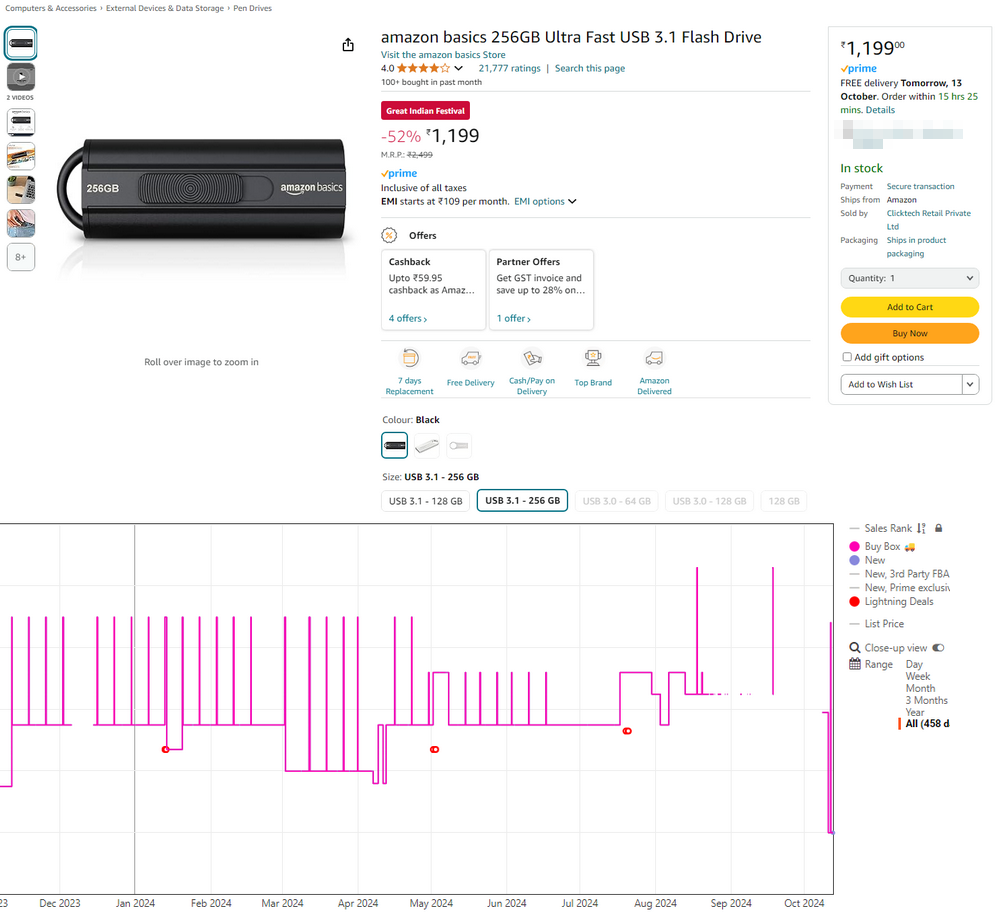Screen dimensions: 998x913
Task: Click Search this page link
Action: pyautogui.click(x=589, y=68)
